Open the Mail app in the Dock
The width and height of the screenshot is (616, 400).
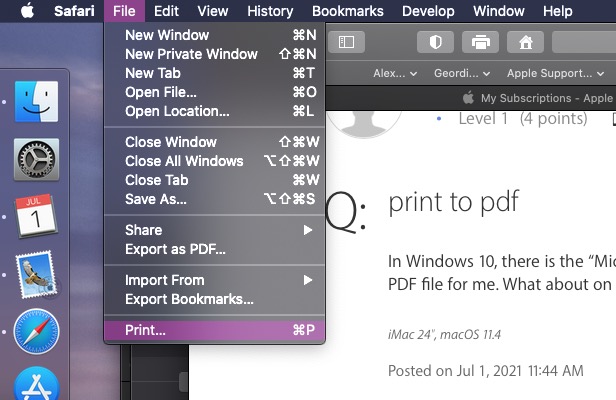tap(37, 274)
